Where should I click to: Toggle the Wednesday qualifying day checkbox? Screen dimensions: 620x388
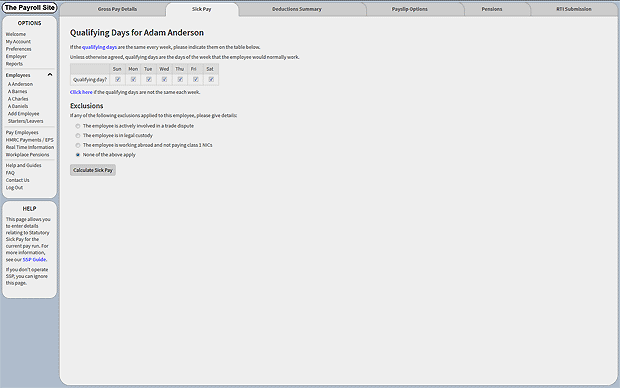(x=164, y=79)
